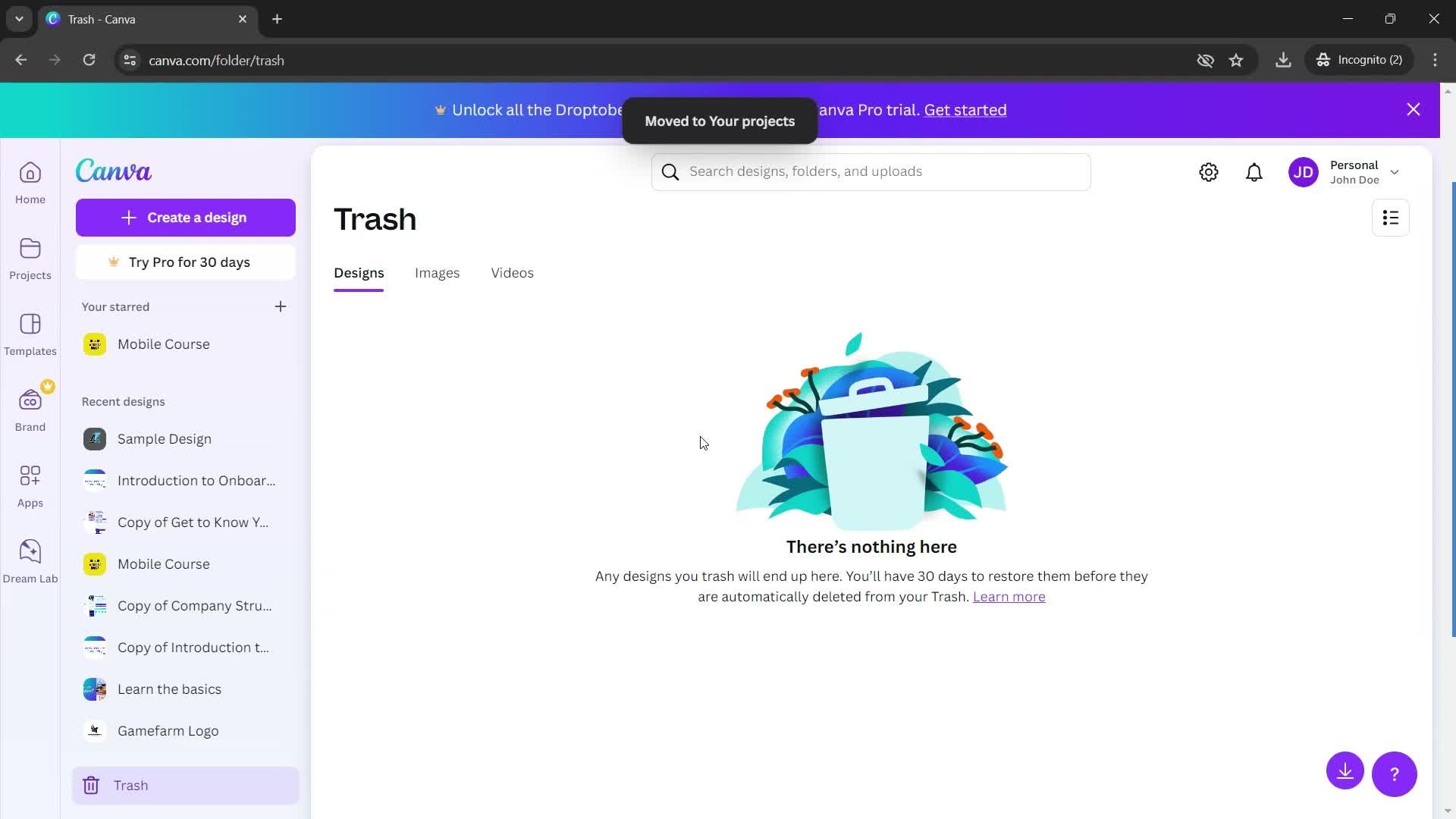Open Sample Design recent design
Viewport: 1456px width, 819px height.
click(186, 439)
